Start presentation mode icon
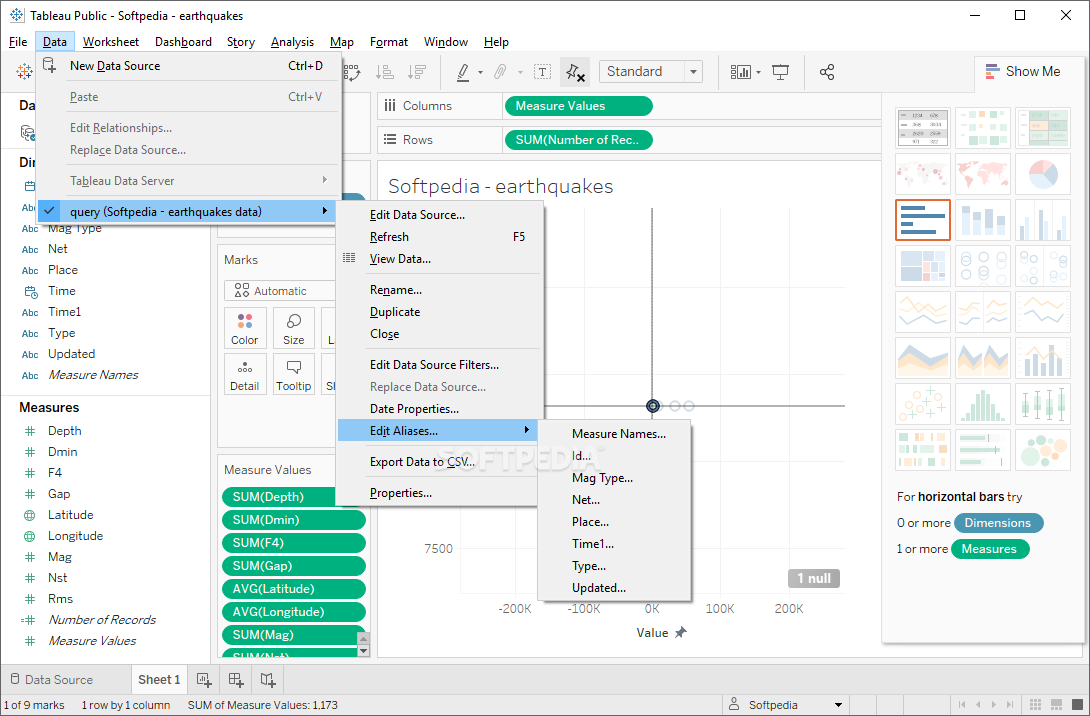The width and height of the screenshot is (1090, 716). point(781,72)
